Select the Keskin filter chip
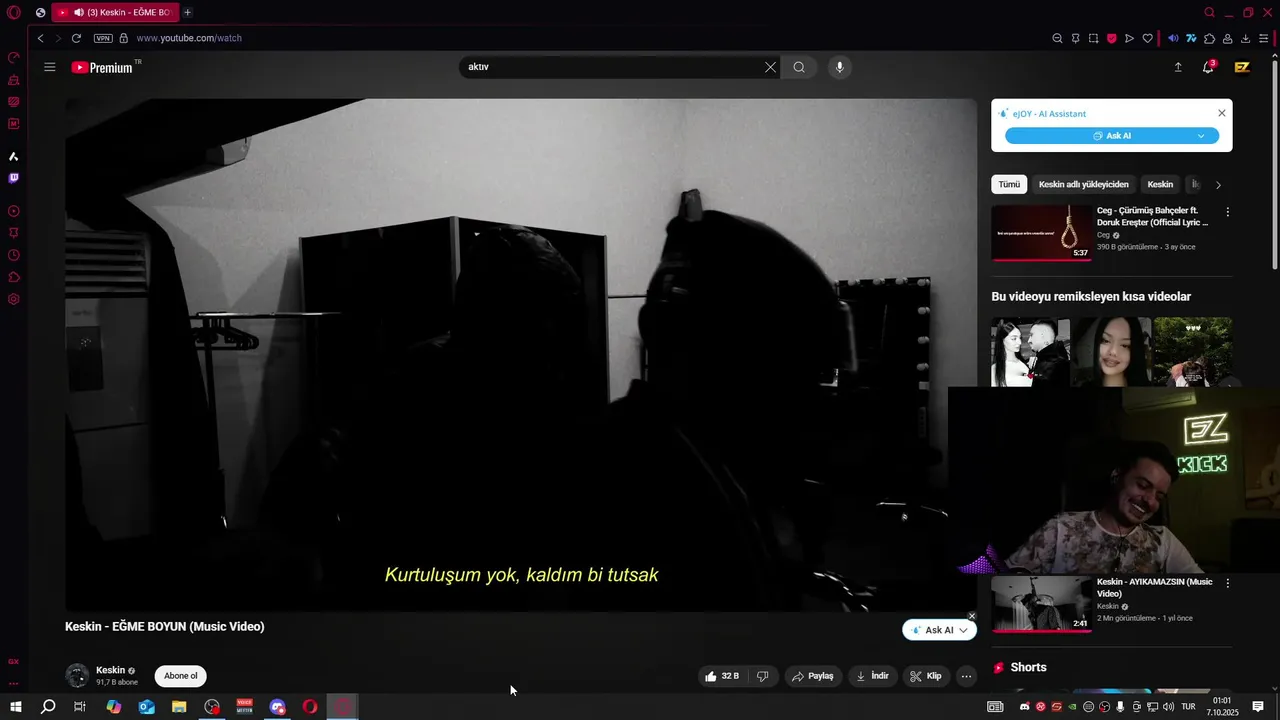Screen dimensions: 1280x720 click(1160, 184)
